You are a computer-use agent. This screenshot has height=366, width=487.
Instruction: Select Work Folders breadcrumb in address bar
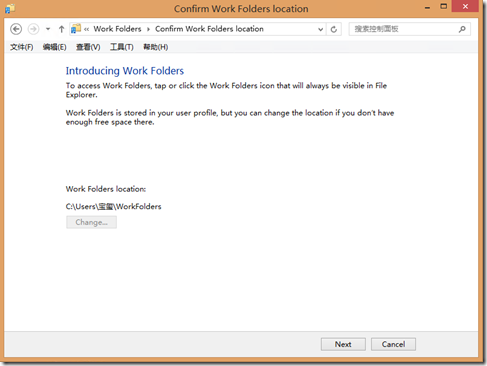(117, 29)
